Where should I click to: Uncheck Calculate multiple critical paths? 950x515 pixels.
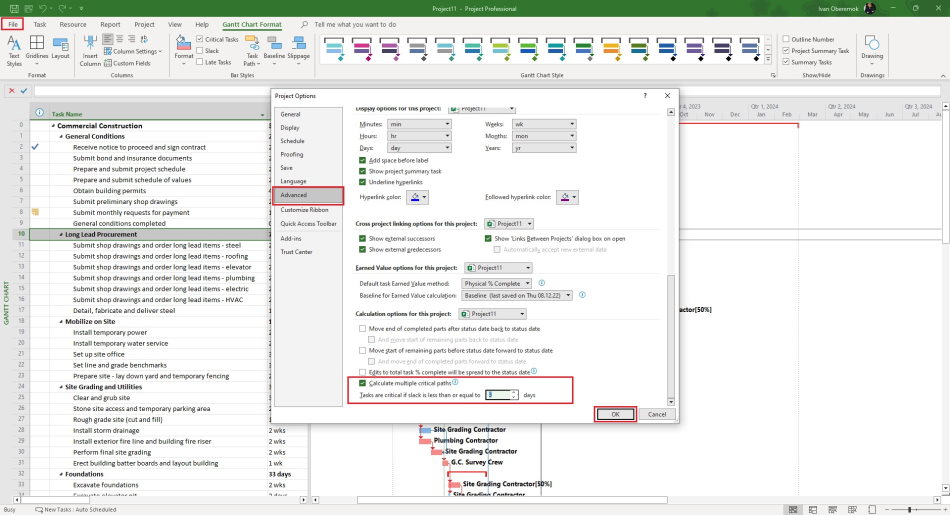tap(362, 383)
